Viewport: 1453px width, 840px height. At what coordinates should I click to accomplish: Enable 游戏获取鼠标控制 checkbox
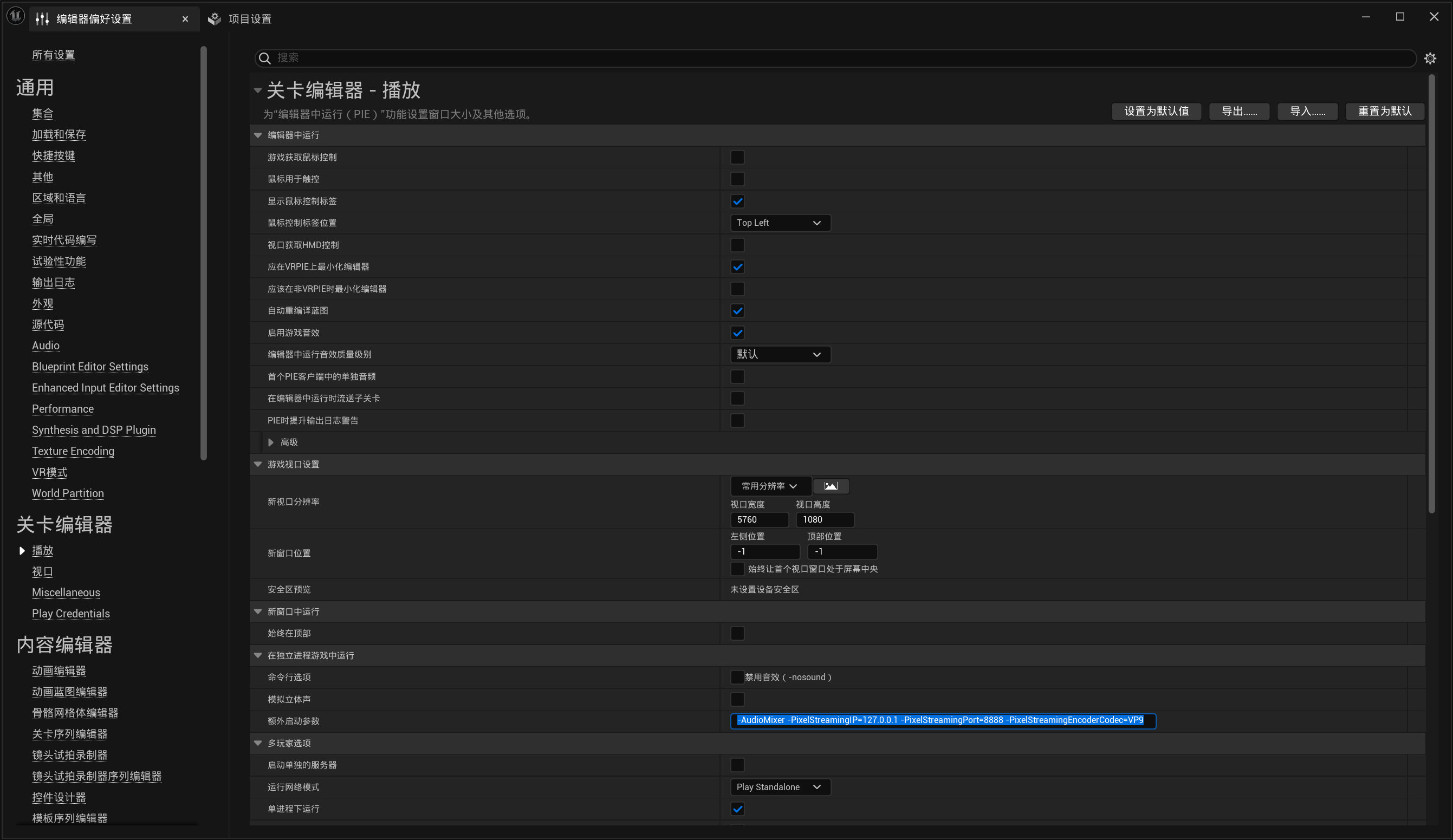point(737,158)
